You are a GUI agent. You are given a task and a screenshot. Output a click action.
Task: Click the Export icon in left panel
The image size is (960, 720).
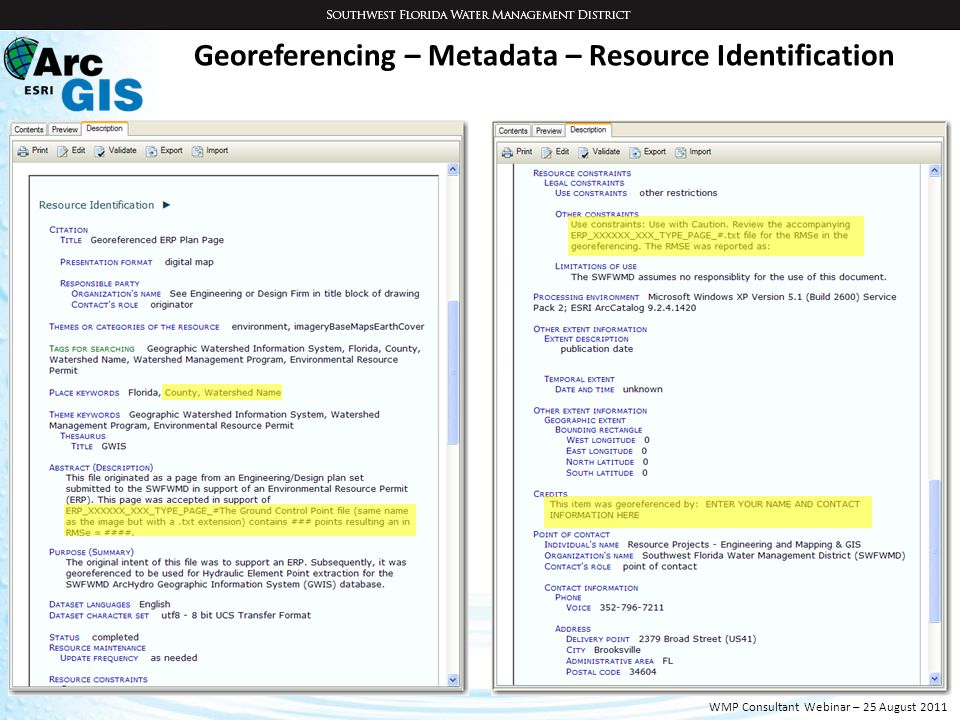coord(151,151)
